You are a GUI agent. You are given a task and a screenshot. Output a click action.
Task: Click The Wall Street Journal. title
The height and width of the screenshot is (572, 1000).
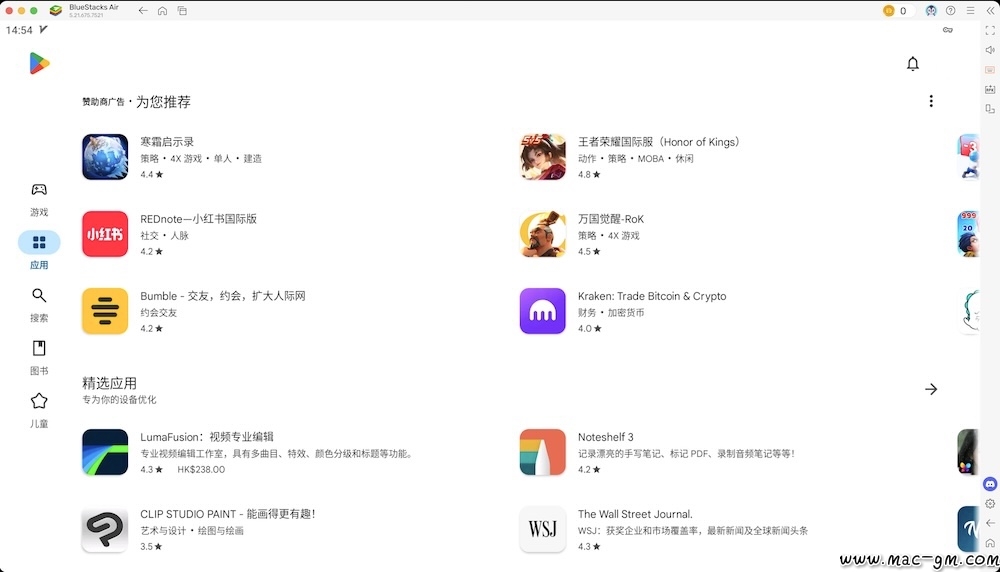point(635,514)
